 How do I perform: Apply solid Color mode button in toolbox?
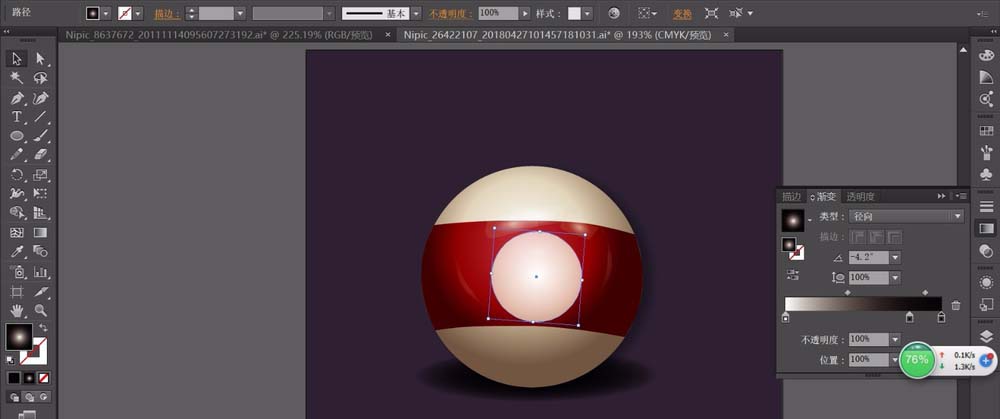13,378
